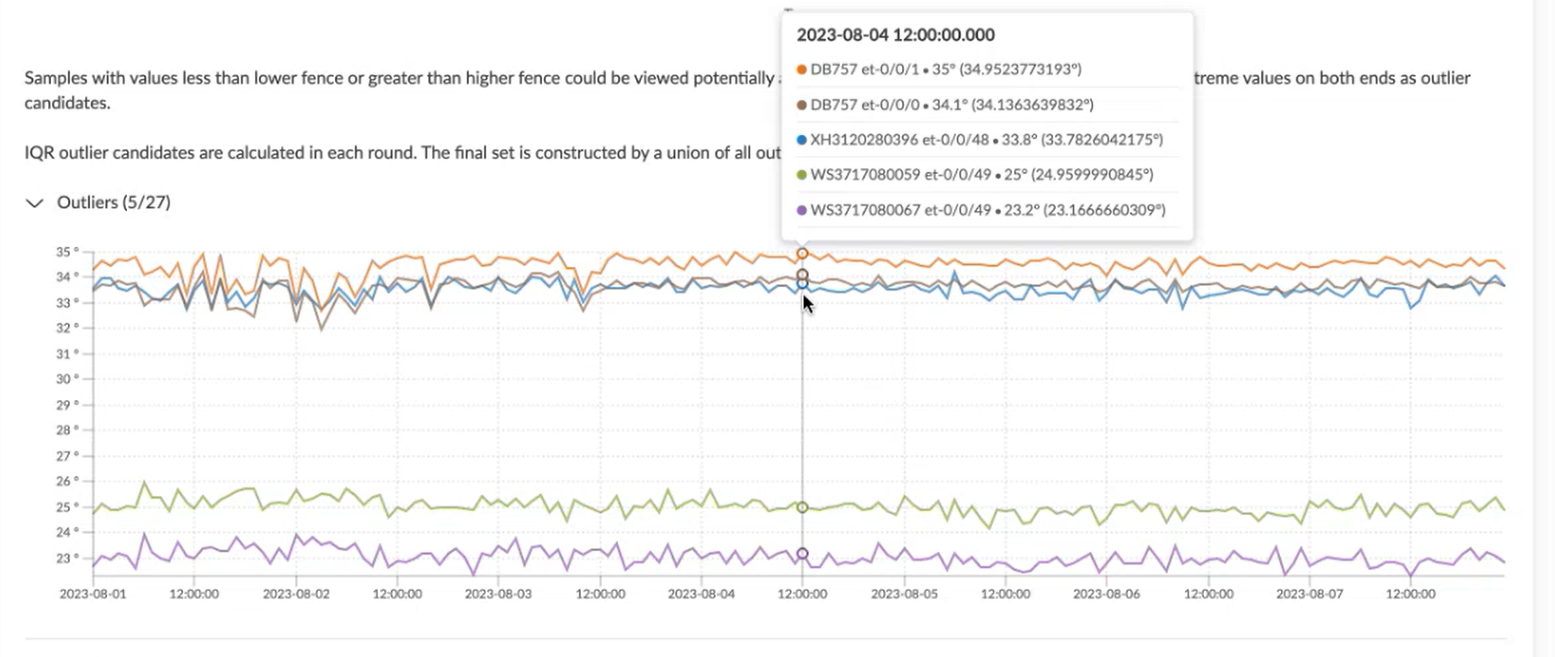The width and height of the screenshot is (1555, 657).
Task: Click the tooltip timestamp 2023-08-04 12:00:00.000
Action: pyautogui.click(x=895, y=35)
